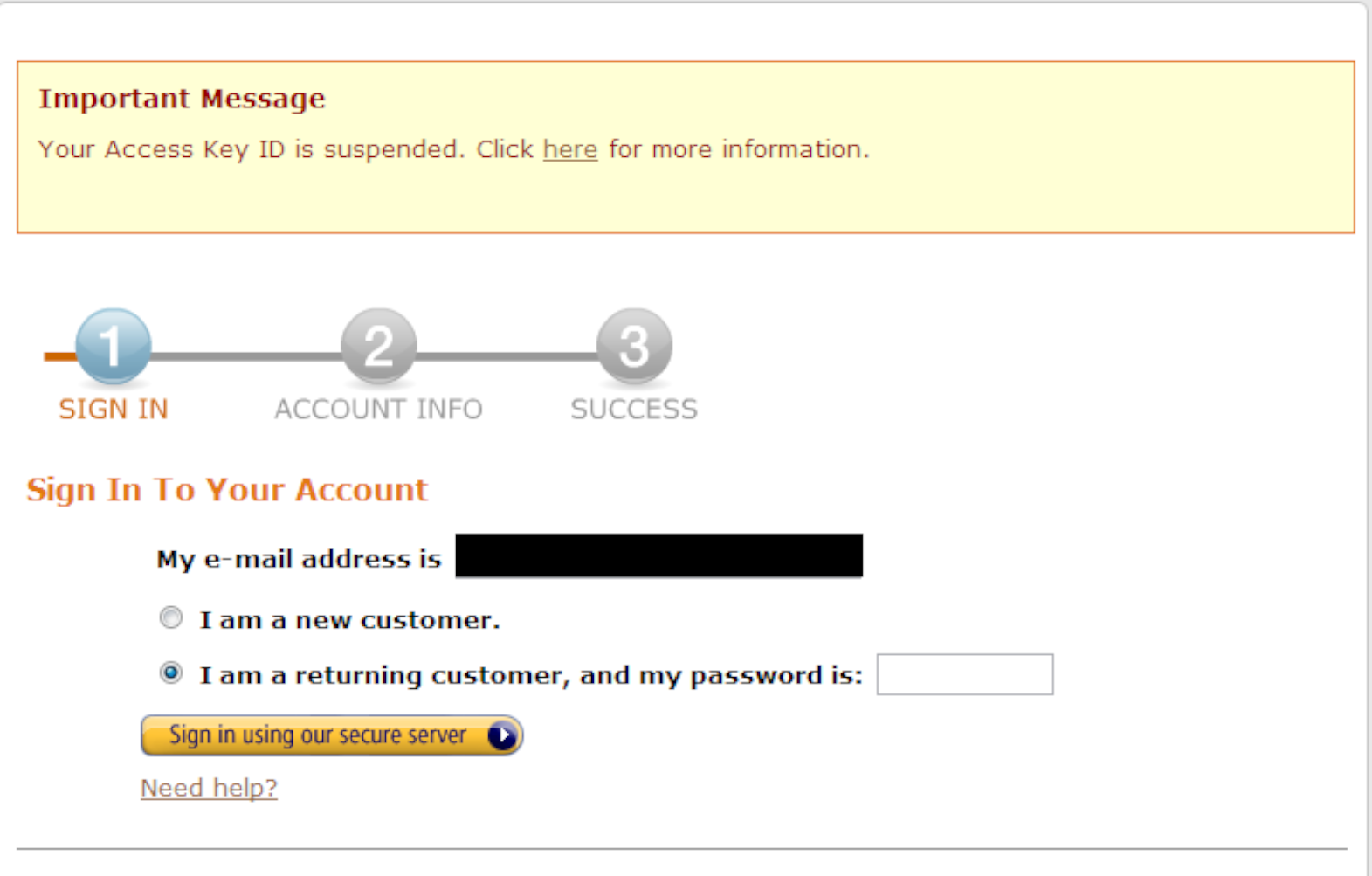Click the 'Important Message' heading
The width and height of the screenshot is (1372, 876).
182,99
